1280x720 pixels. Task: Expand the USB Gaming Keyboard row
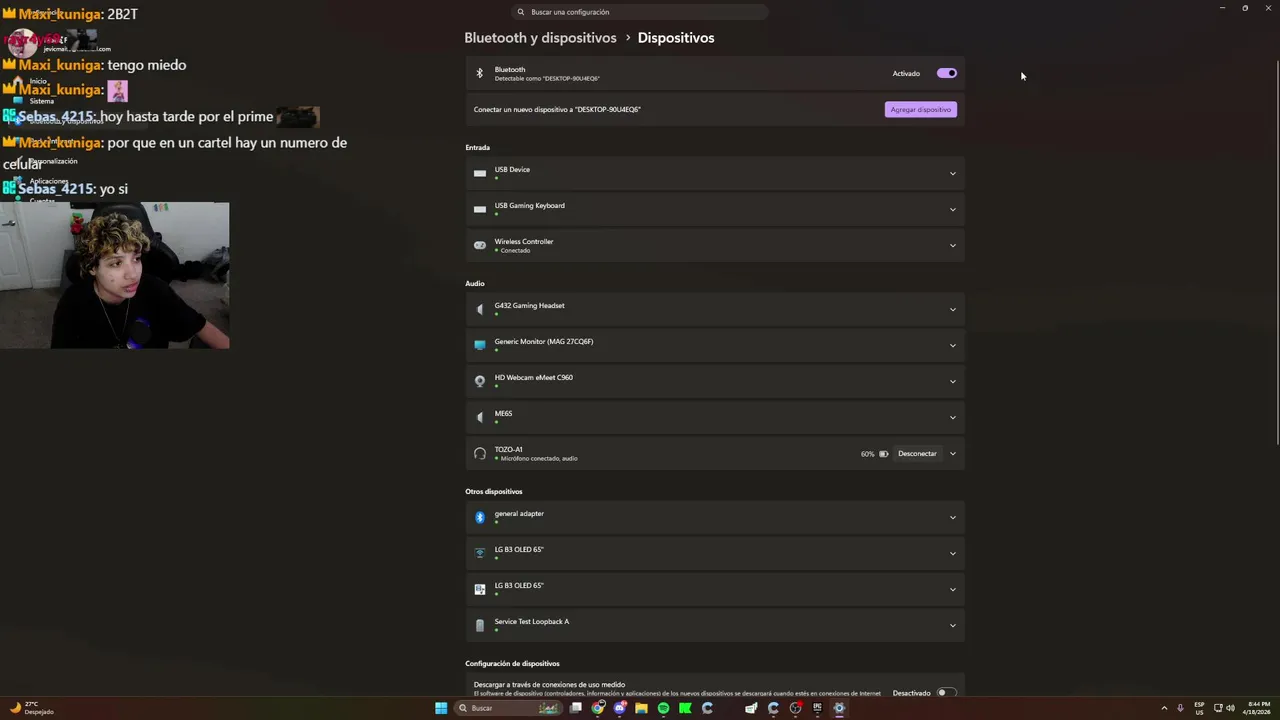(x=952, y=210)
